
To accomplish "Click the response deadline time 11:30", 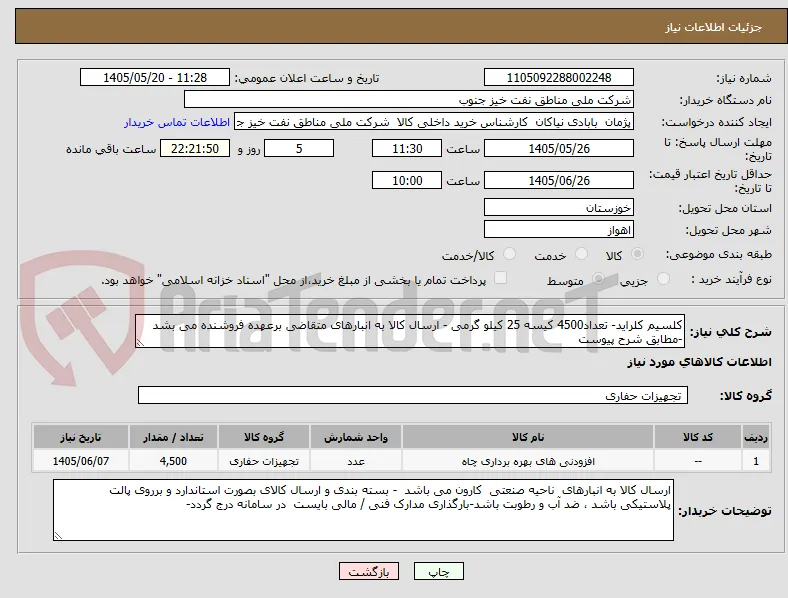I will click(x=407, y=148).
